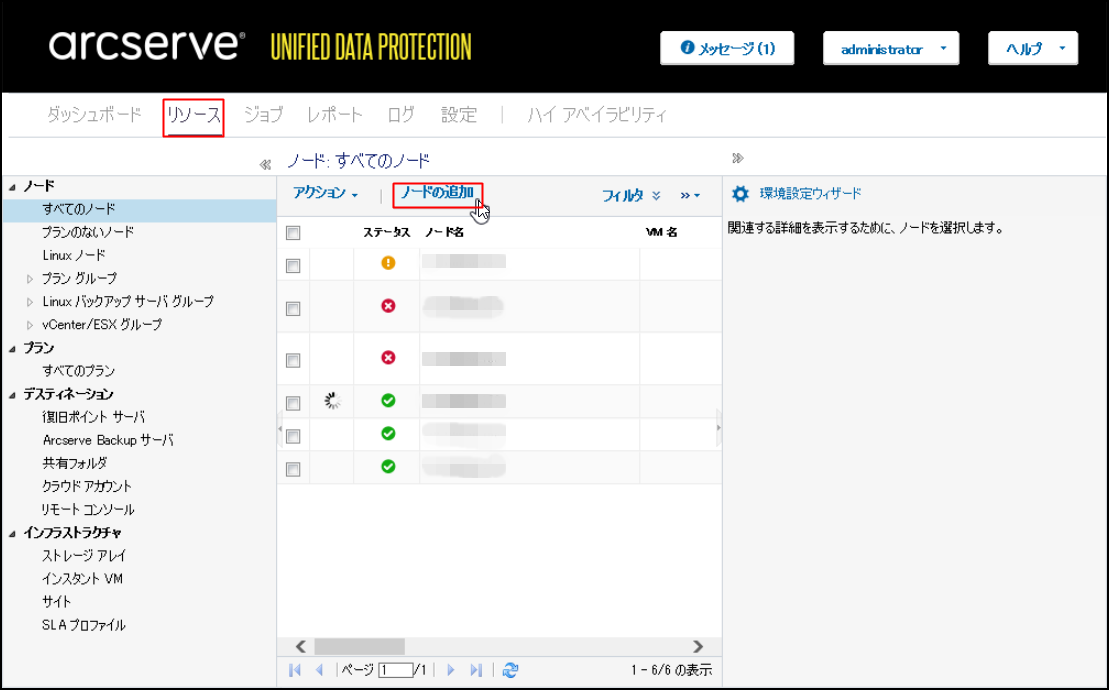
Task: Open the アクション dropdown
Action: 325,193
